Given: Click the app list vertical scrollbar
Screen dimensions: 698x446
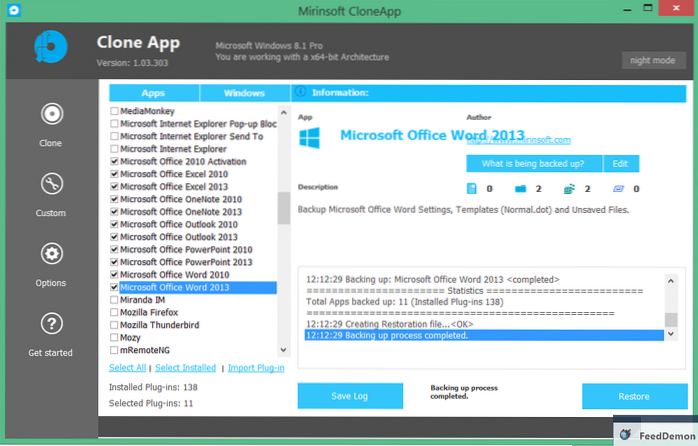Looking at the screenshot, I should click(283, 208).
